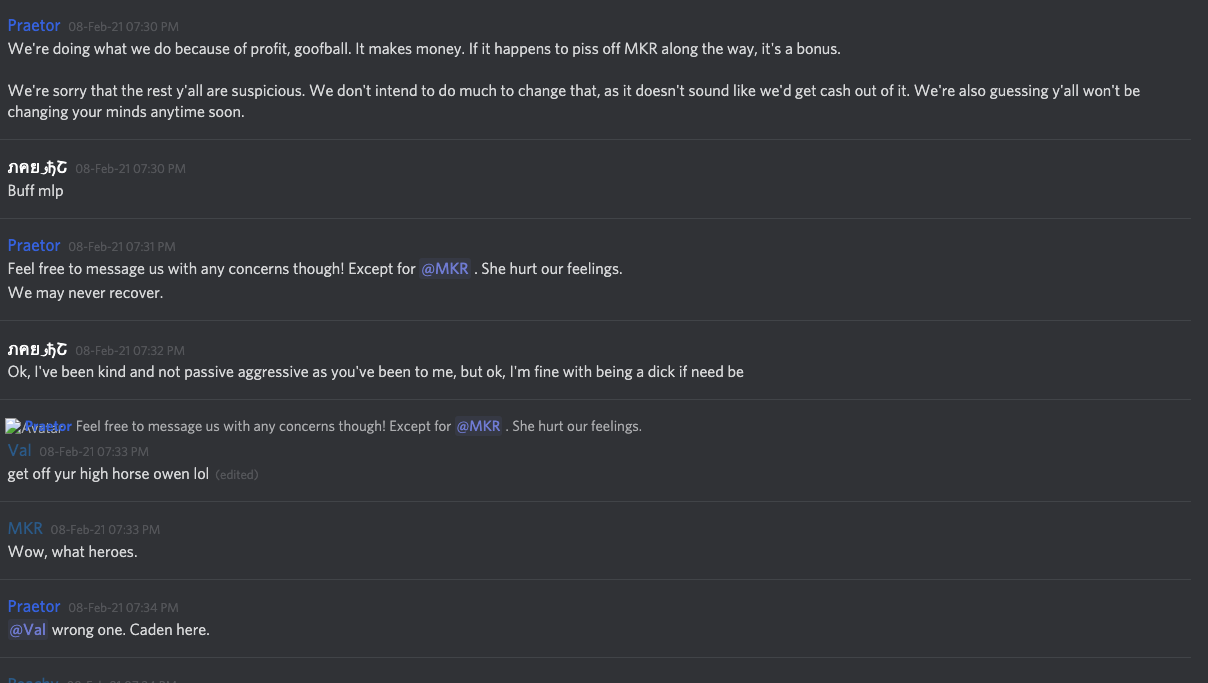1208x683 pixels.
Task: Click the 07:30 PM timestamp beside the first Praetor
Action: [x=124, y=26]
